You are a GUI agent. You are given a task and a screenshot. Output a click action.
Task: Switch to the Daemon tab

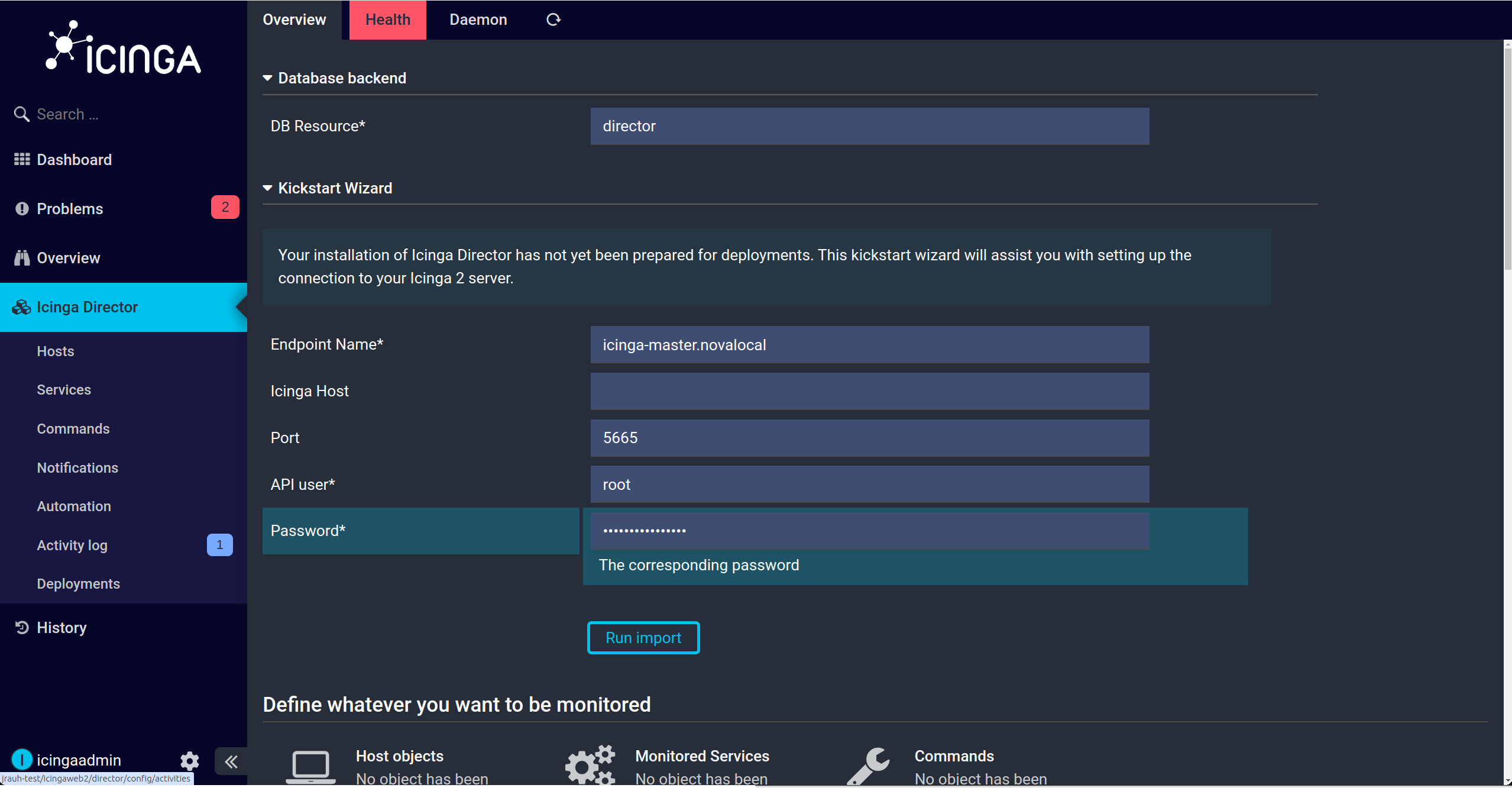pos(478,20)
